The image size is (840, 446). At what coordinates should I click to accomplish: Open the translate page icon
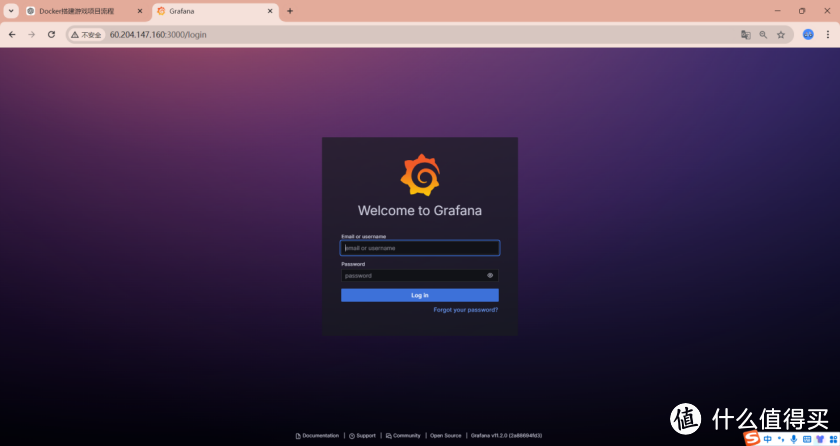point(745,35)
